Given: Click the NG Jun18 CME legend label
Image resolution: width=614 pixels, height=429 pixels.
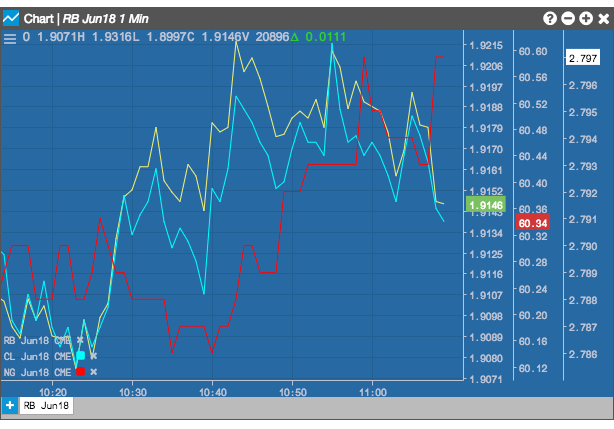Looking at the screenshot, I should (x=37, y=372).
